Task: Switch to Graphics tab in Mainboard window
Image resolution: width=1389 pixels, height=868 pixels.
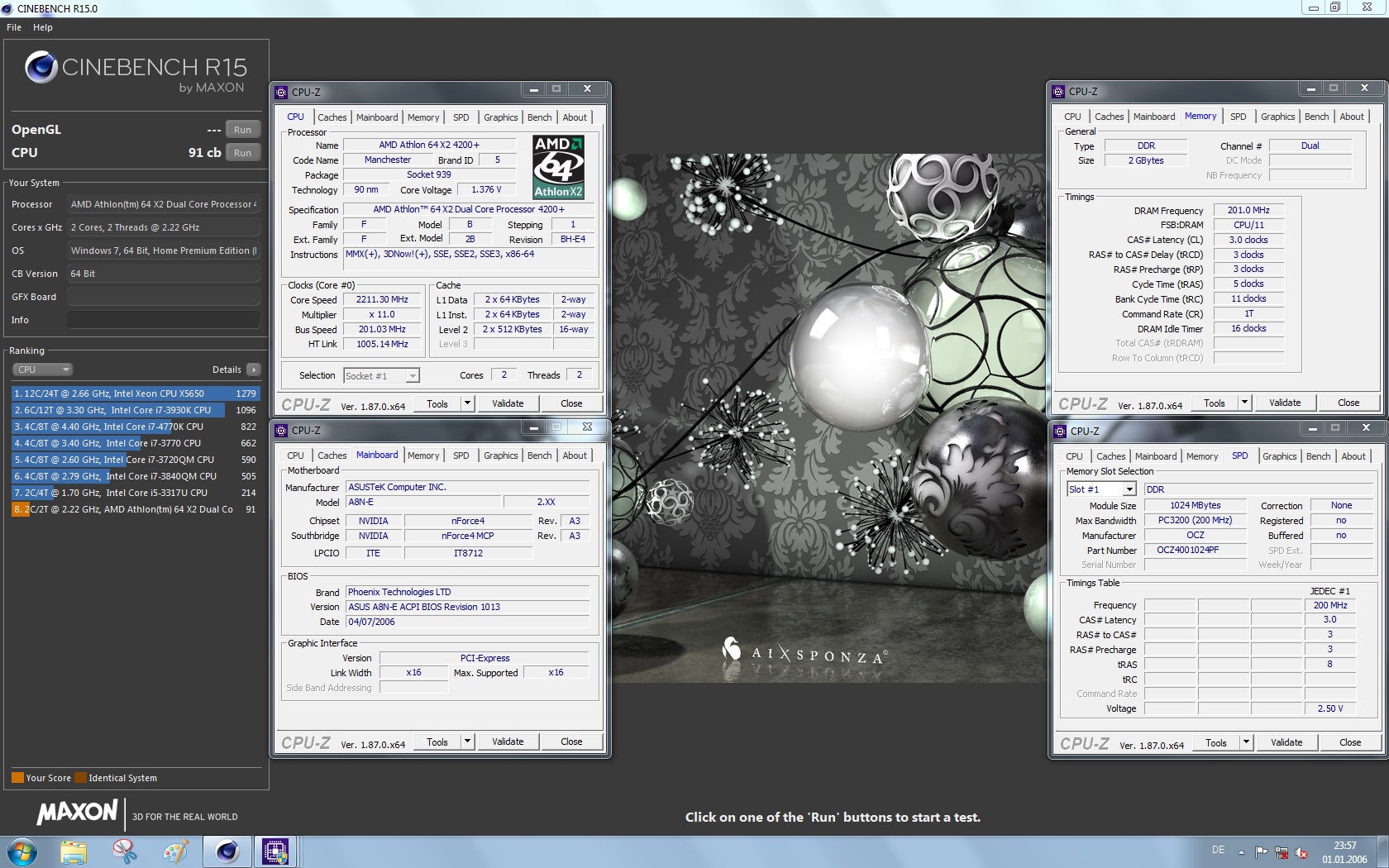Action: 500,455
